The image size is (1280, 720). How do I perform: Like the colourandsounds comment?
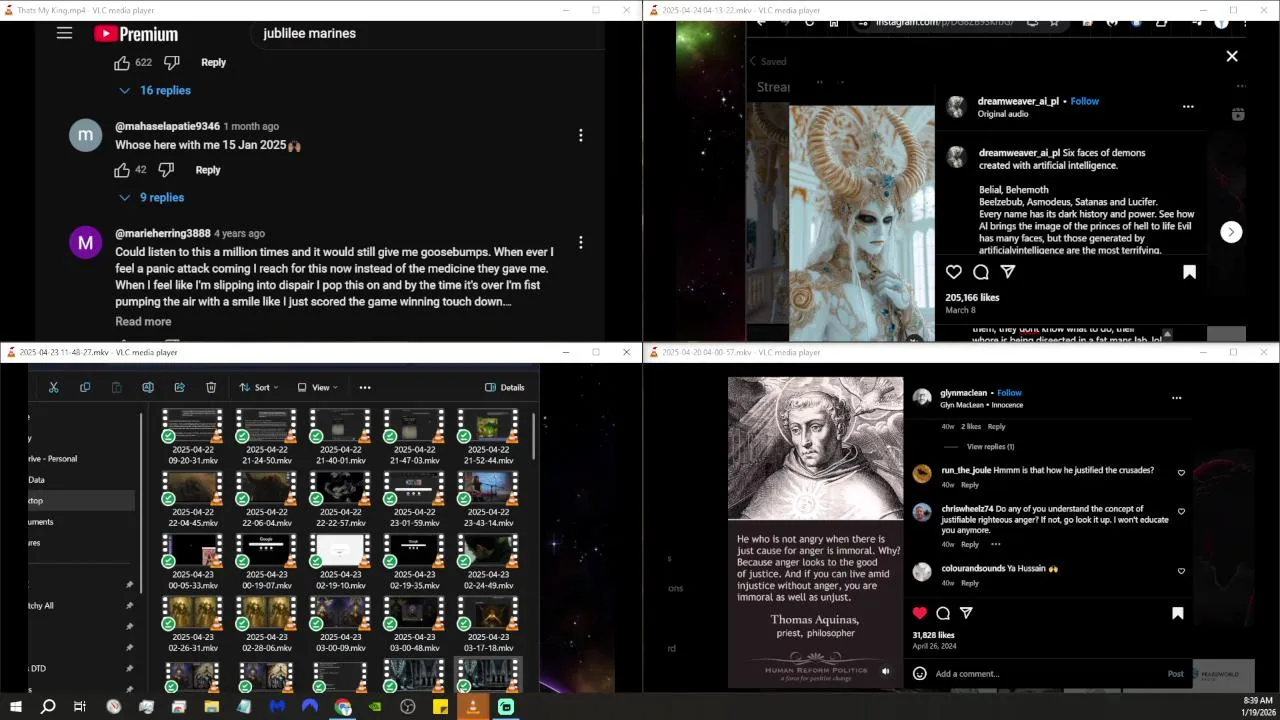(1181, 571)
